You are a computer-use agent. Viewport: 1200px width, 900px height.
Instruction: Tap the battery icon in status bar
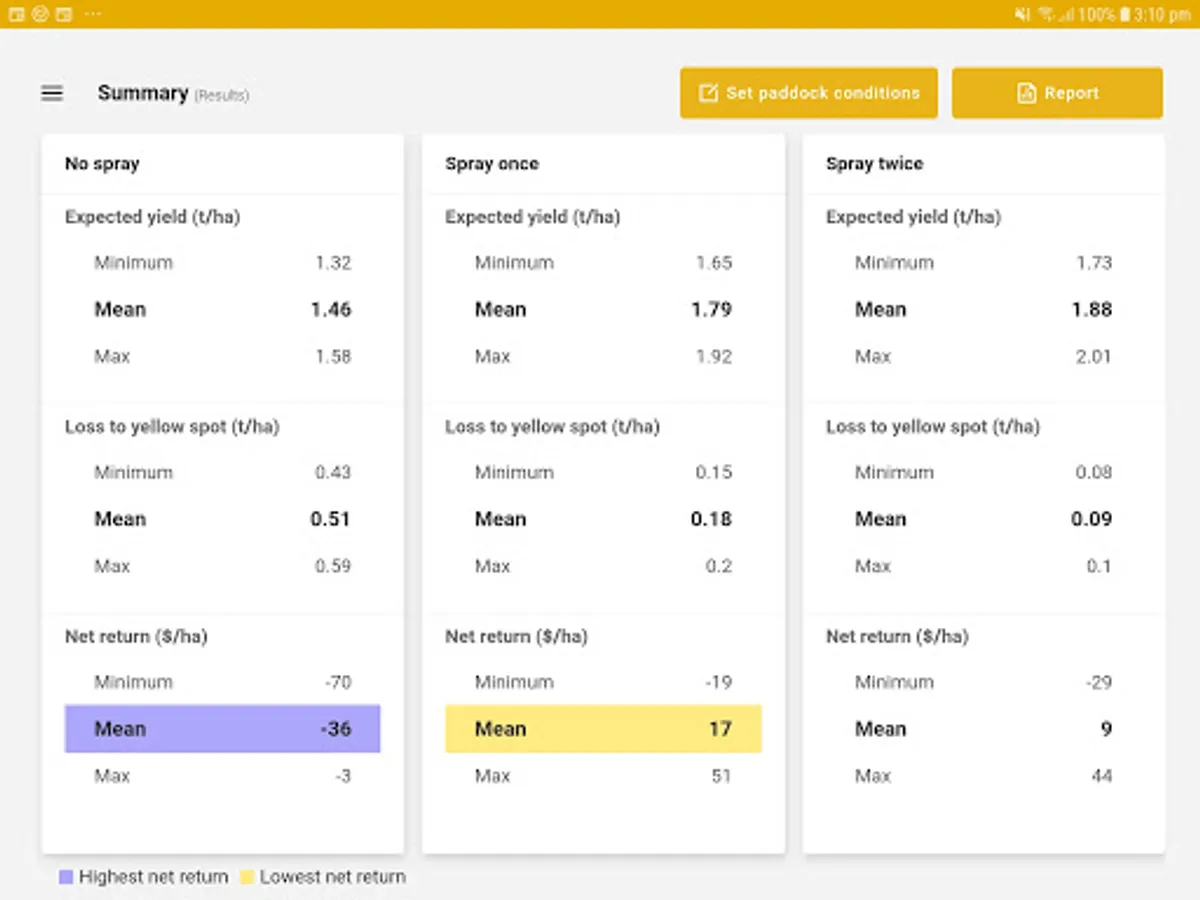click(x=1126, y=15)
